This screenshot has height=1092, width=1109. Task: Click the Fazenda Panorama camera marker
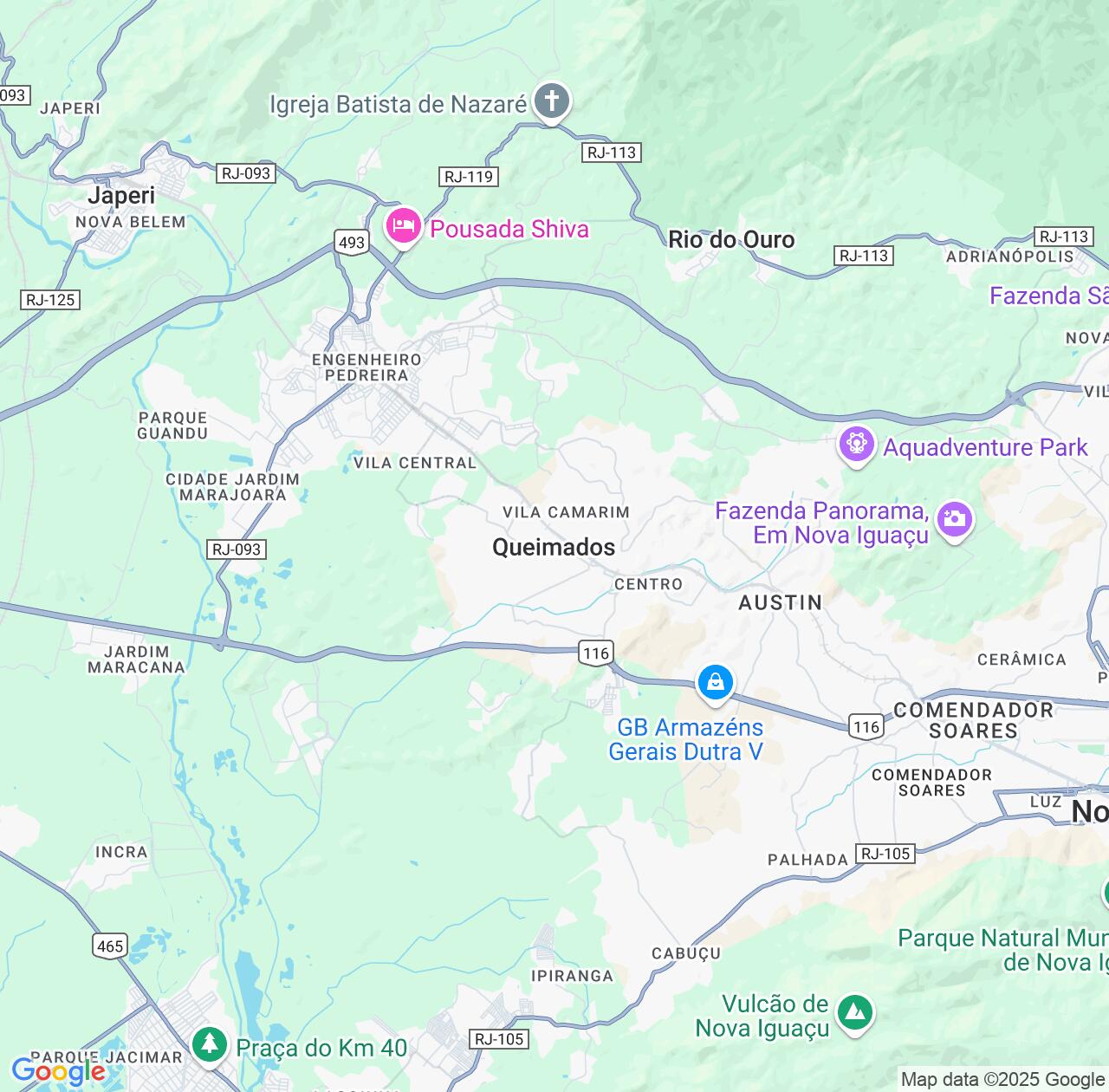[x=955, y=521]
